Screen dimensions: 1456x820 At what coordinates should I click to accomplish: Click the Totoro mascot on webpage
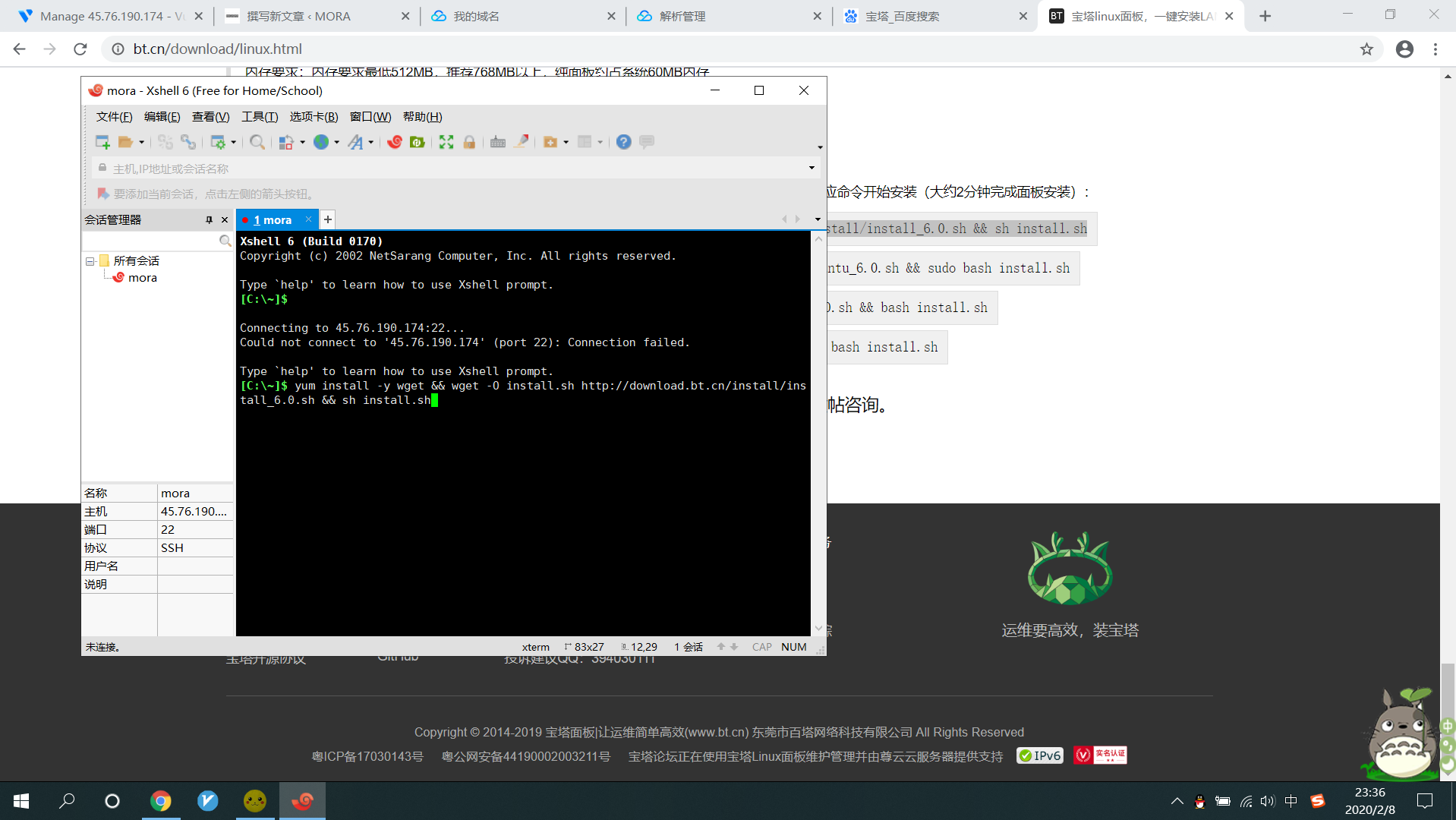point(1401,733)
